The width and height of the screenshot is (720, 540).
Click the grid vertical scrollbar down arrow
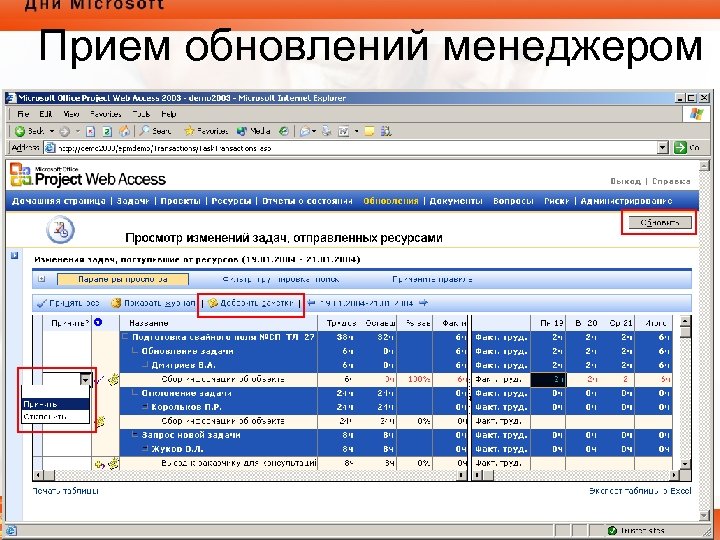click(685, 464)
